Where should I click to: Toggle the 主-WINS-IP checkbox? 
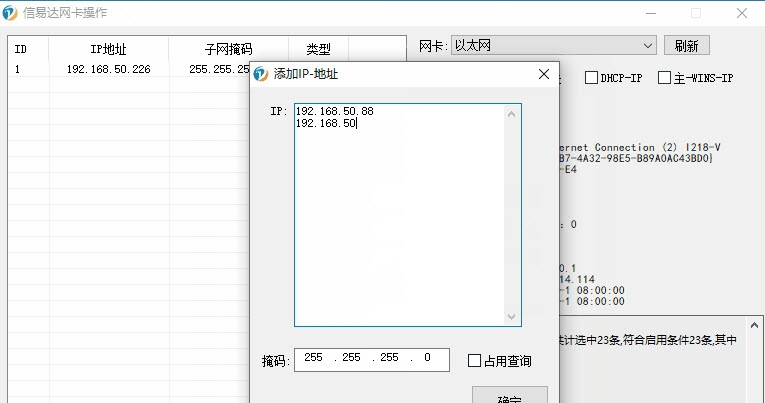pos(664,78)
